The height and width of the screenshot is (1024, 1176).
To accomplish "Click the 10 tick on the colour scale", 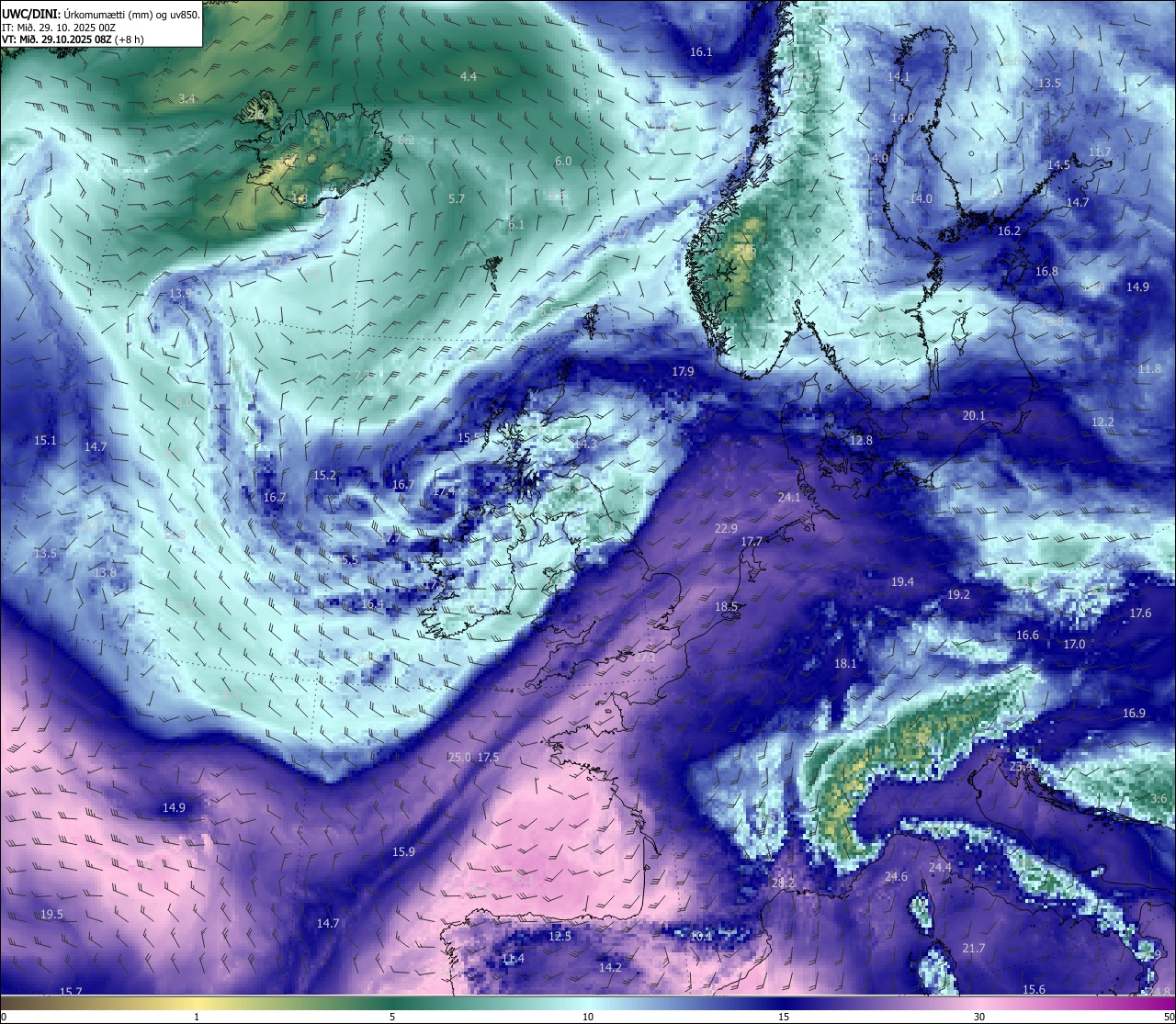I will (587, 1017).
